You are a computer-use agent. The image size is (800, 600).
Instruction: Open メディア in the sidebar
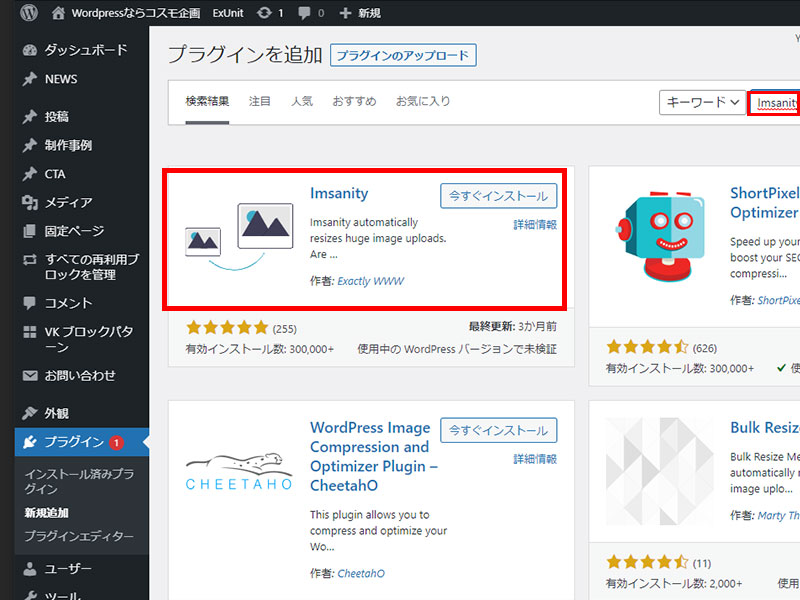(x=68, y=202)
